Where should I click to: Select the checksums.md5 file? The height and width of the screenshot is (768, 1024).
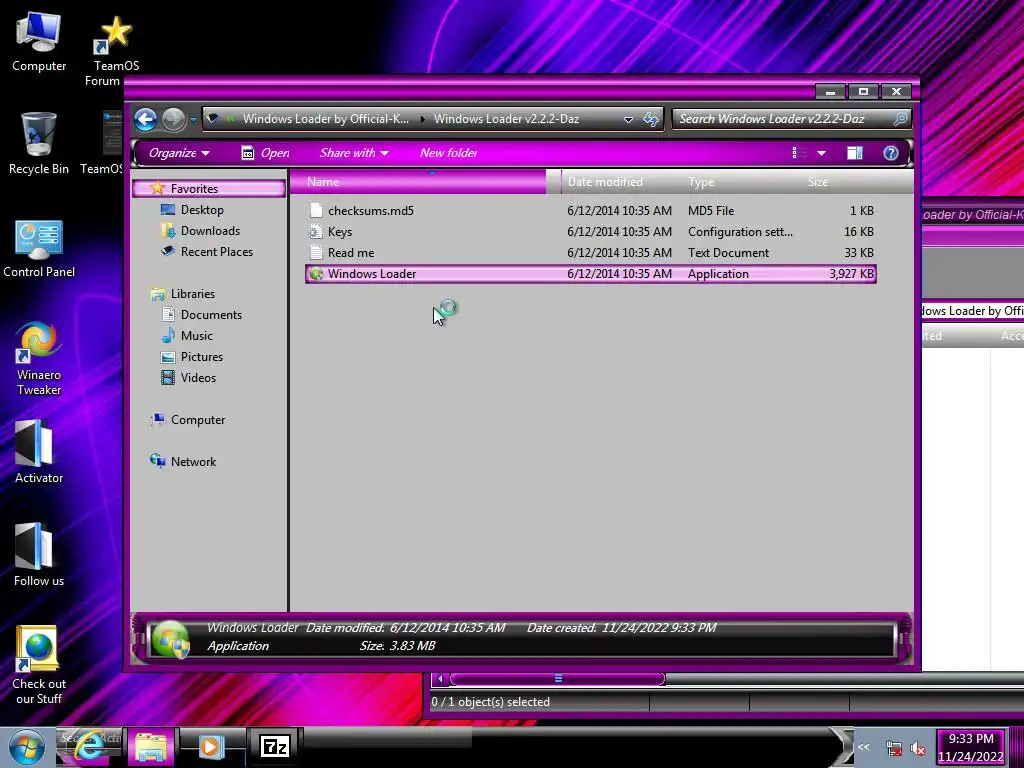pyautogui.click(x=590, y=211)
